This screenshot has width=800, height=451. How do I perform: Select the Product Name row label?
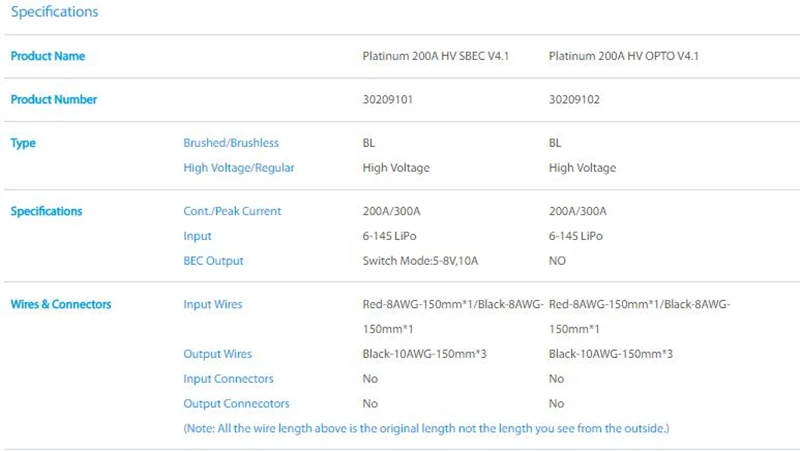click(x=47, y=56)
